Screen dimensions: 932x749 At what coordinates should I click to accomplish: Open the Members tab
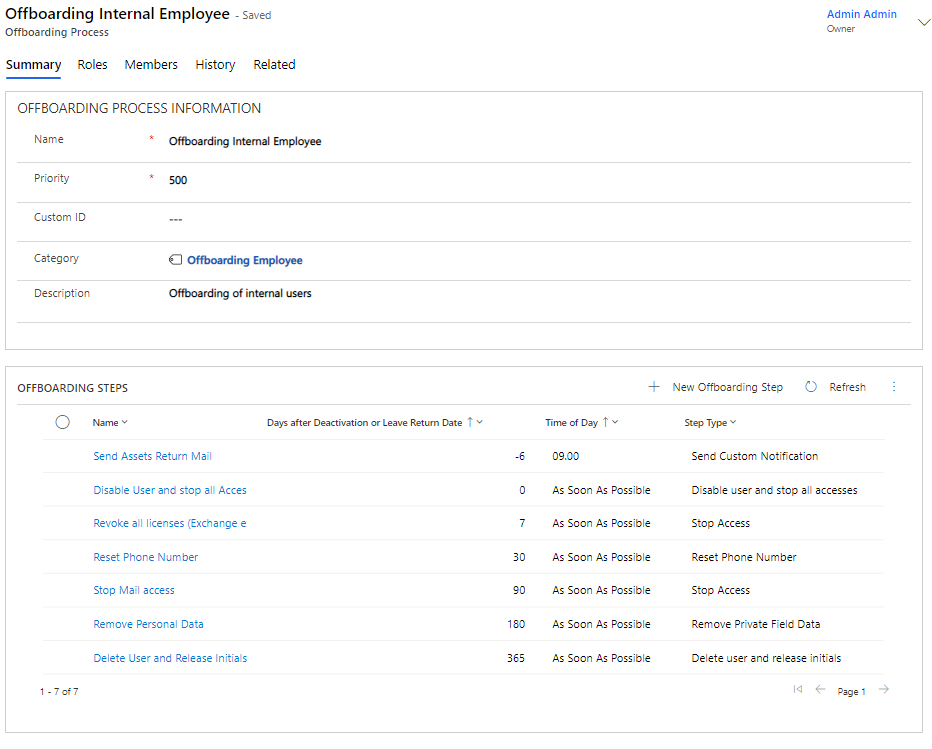[x=151, y=65]
